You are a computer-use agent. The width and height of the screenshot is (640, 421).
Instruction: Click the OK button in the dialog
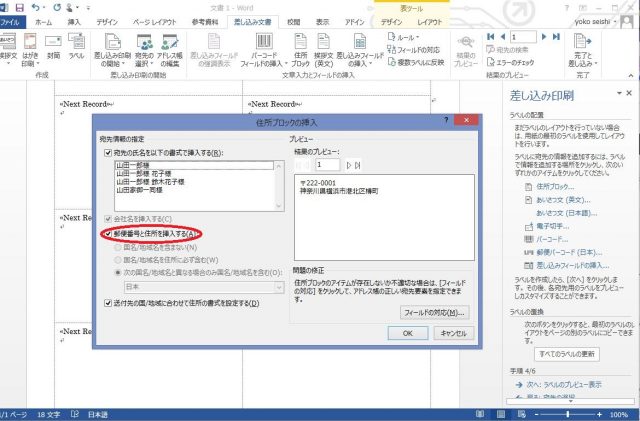(408, 332)
